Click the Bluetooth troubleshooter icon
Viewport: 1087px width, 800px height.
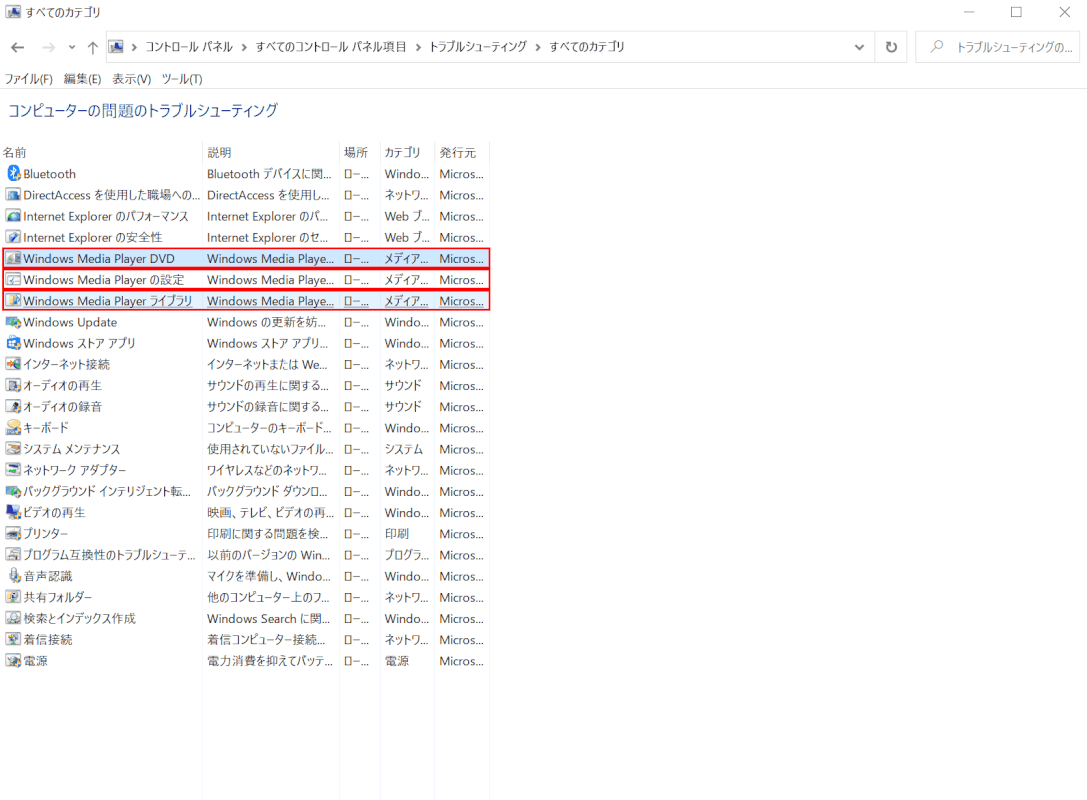[13, 173]
